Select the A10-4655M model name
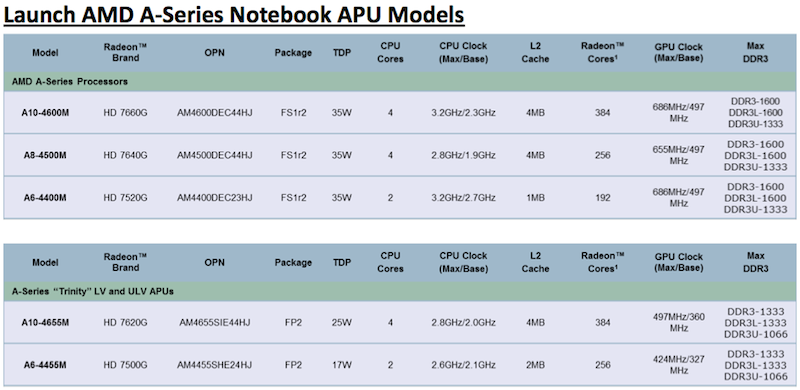This screenshot has width=800, height=390. [45, 323]
